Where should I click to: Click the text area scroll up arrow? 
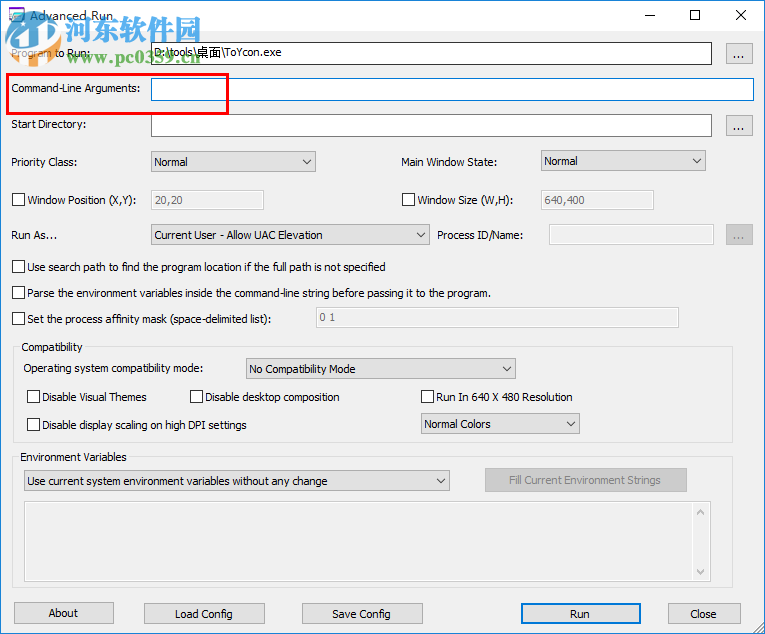tap(701, 512)
